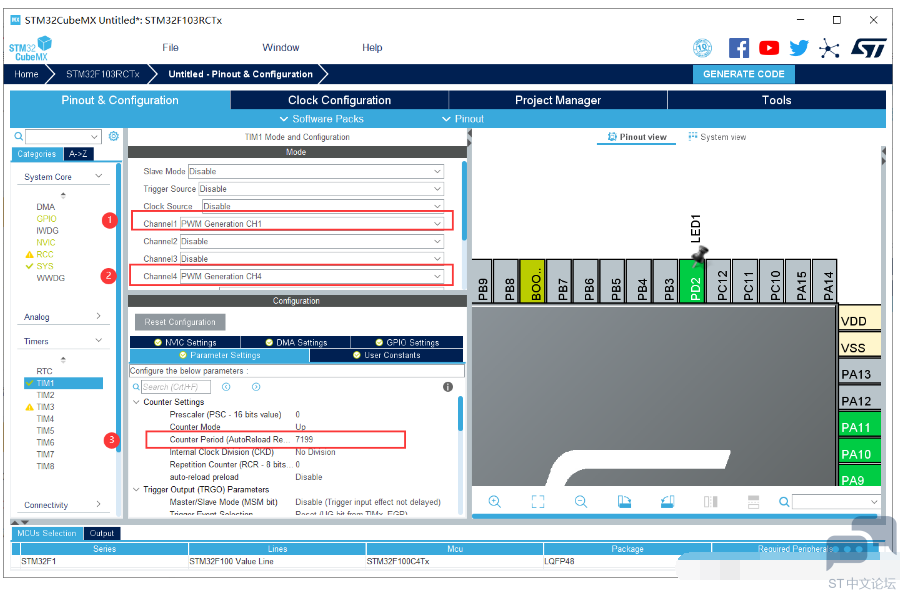Go to the Home breadcrumb

click(26, 74)
